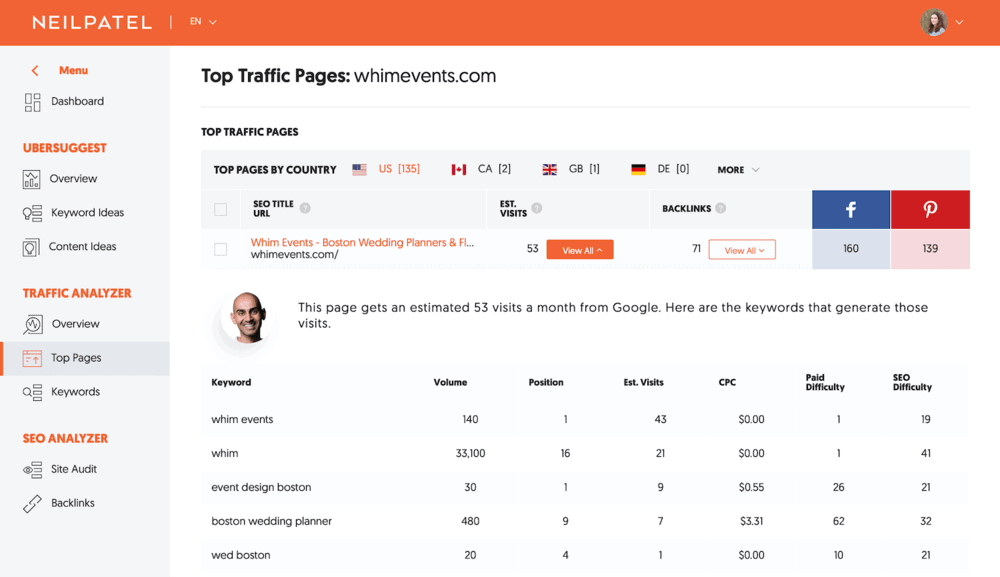Click the Site Audit icon
The width and height of the screenshot is (1000, 577).
click(32, 470)
